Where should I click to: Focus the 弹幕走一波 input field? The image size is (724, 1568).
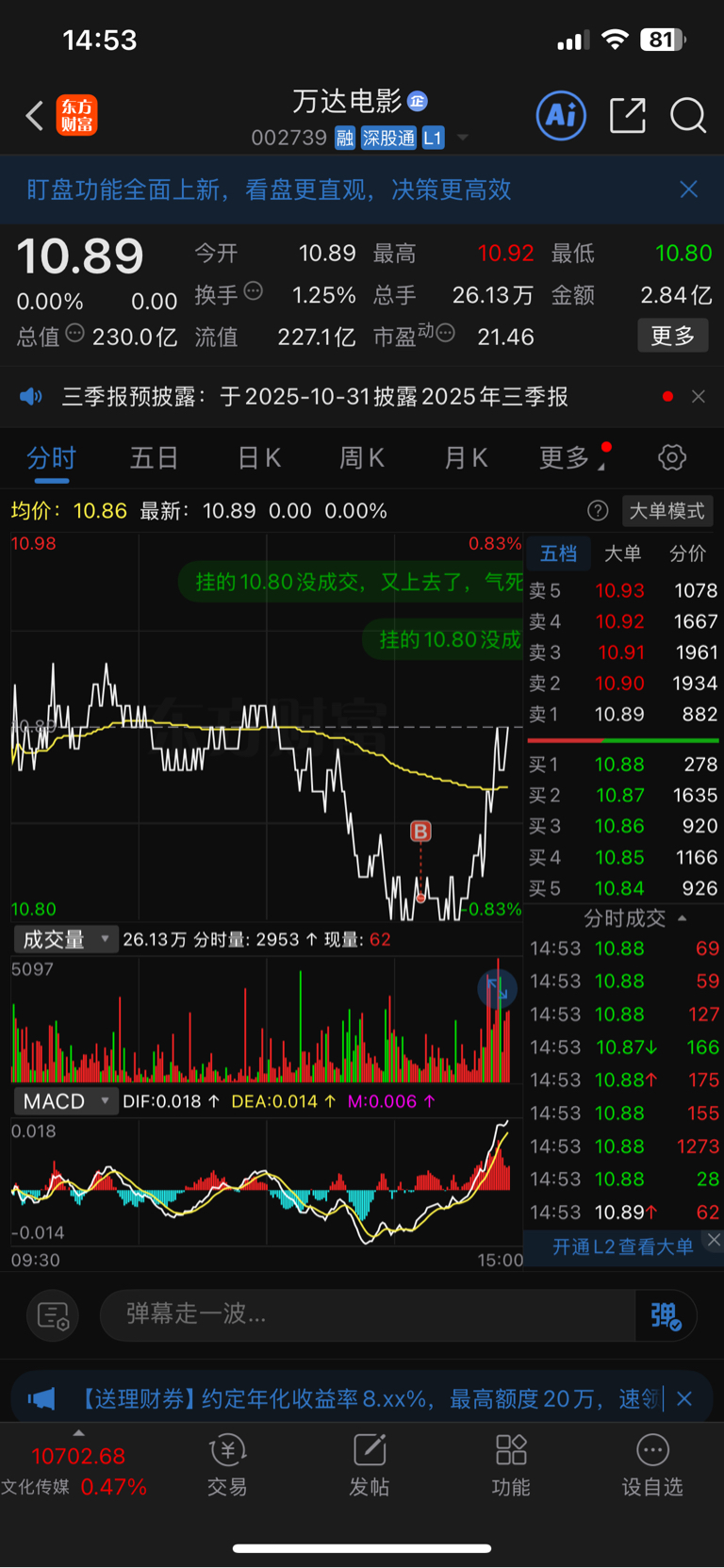point(368,1315)
